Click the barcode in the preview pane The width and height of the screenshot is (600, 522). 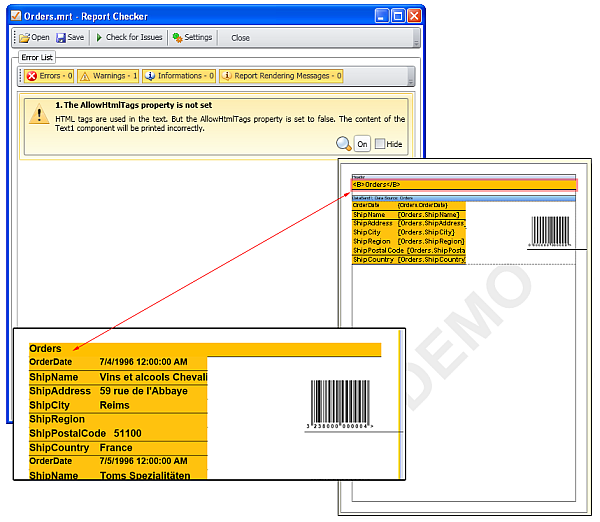[x=339, y=404]
